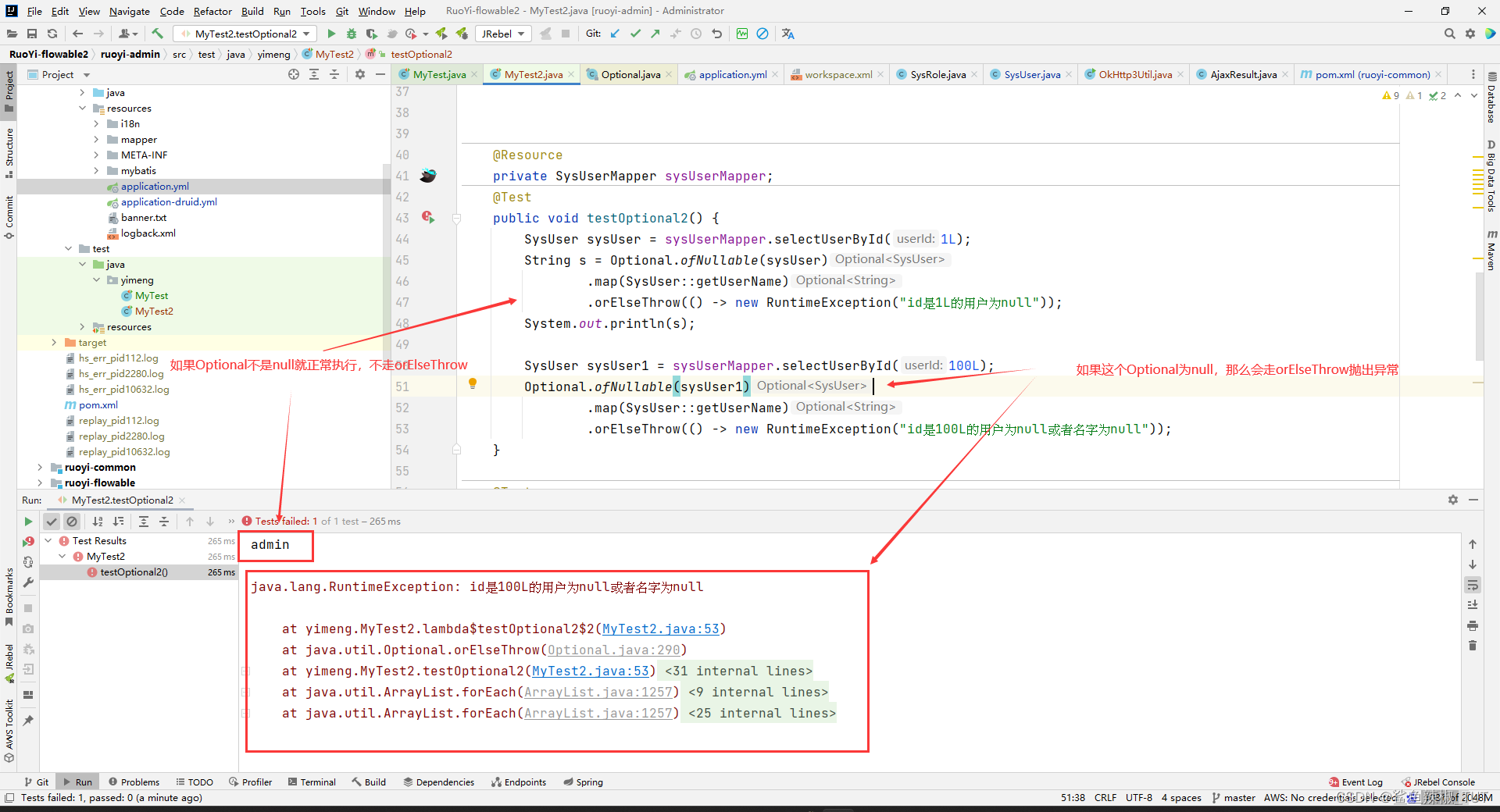This screenshot has width=1500, height=812.
Task: Switch to the Optional.java editor tab
Action: pos(630,74)
